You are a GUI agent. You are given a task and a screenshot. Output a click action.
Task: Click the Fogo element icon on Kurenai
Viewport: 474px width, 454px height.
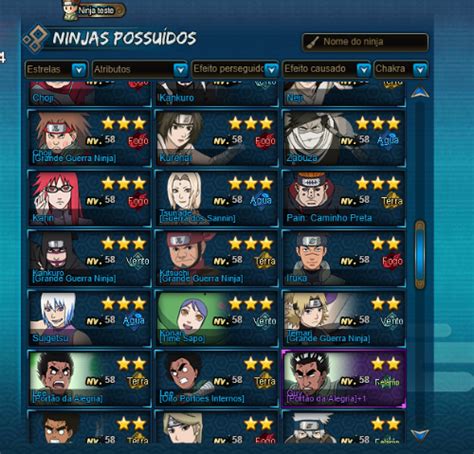[265, 141]
